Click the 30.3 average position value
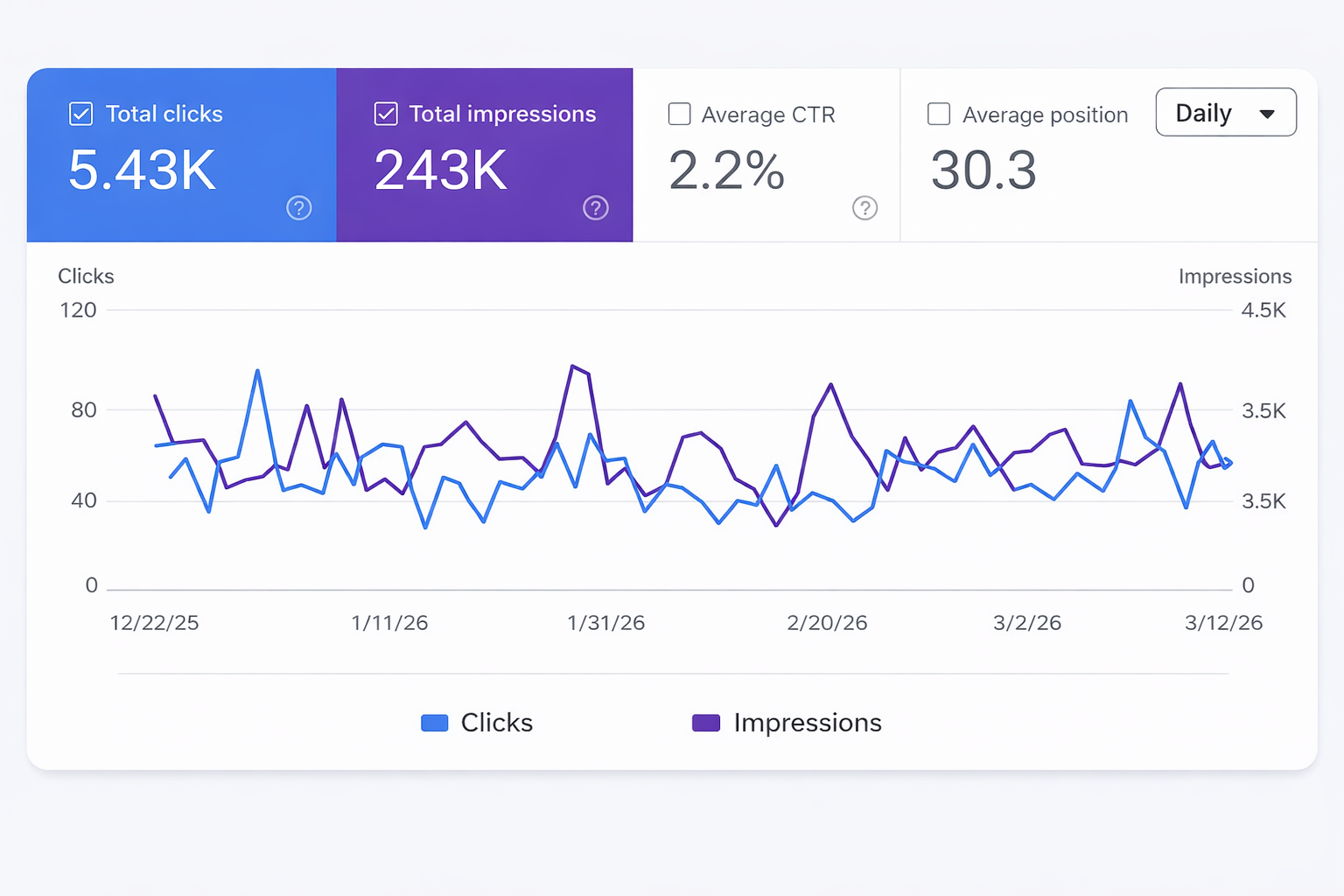Viewport: 1344px width, 896px height. [x=983, y=170]
